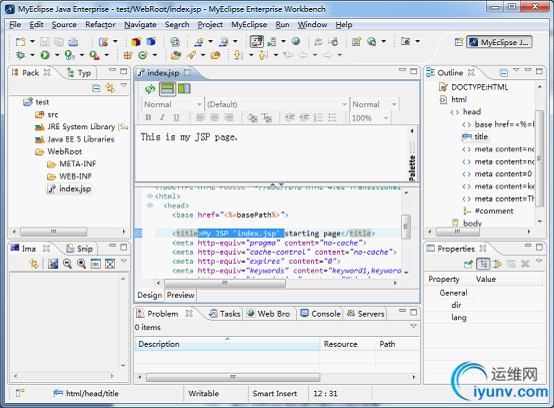This screenshot has height=408, width=554.
Task: Click the fit-to-window icon in Image panel
Action: (x=110, y=264)
